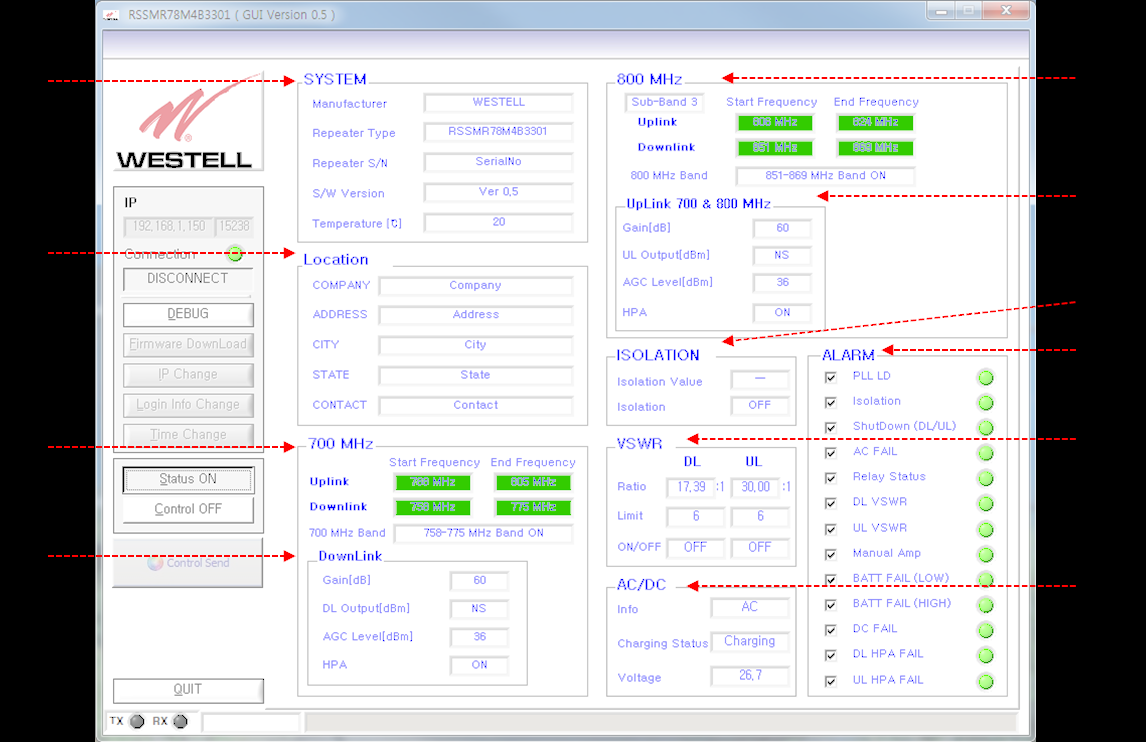Click the IP address field 192.168.1.150
1146x742 pixels.
pyautogui.click(x=168, y=227)
